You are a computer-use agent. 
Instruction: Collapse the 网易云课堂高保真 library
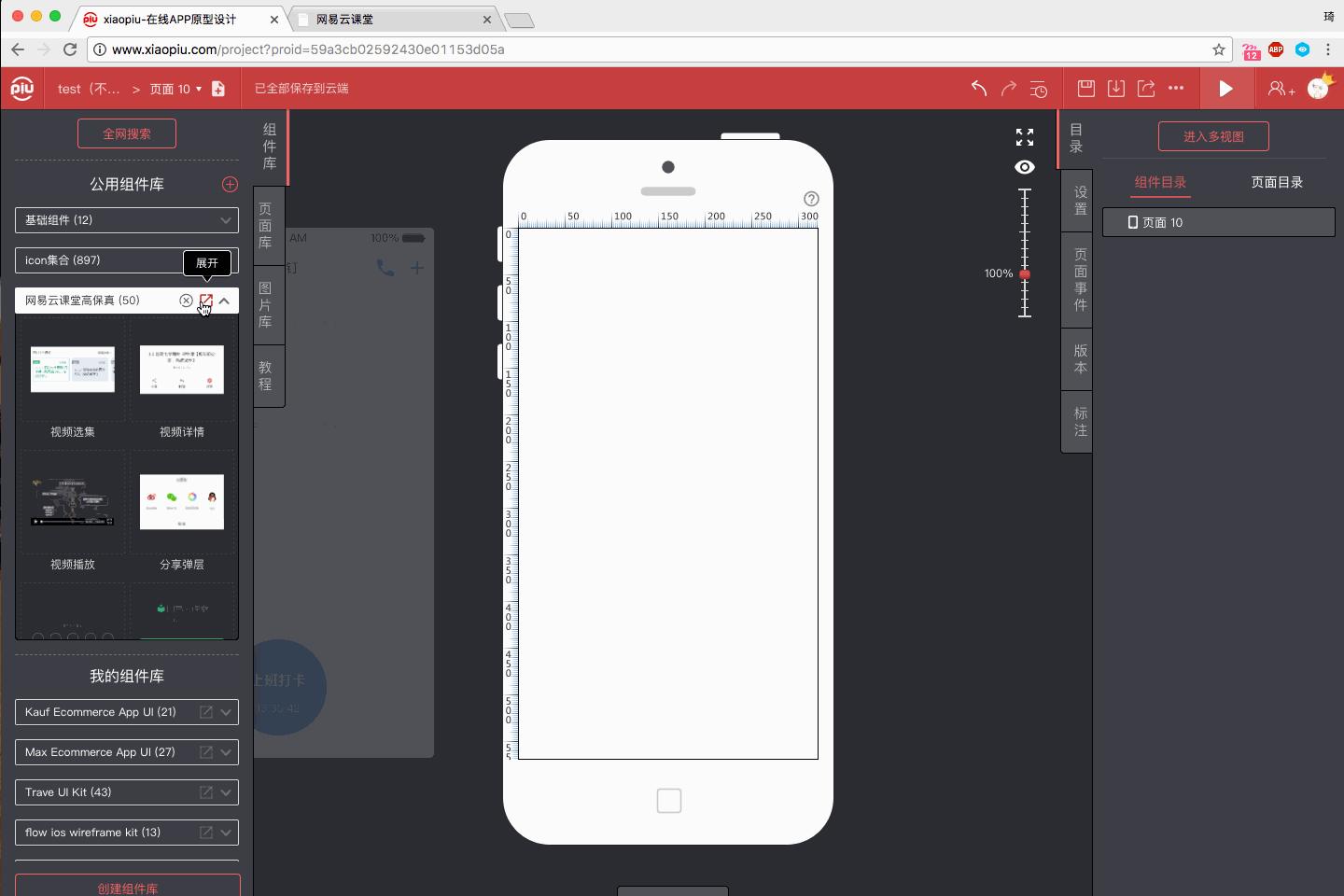coord(225,301)
